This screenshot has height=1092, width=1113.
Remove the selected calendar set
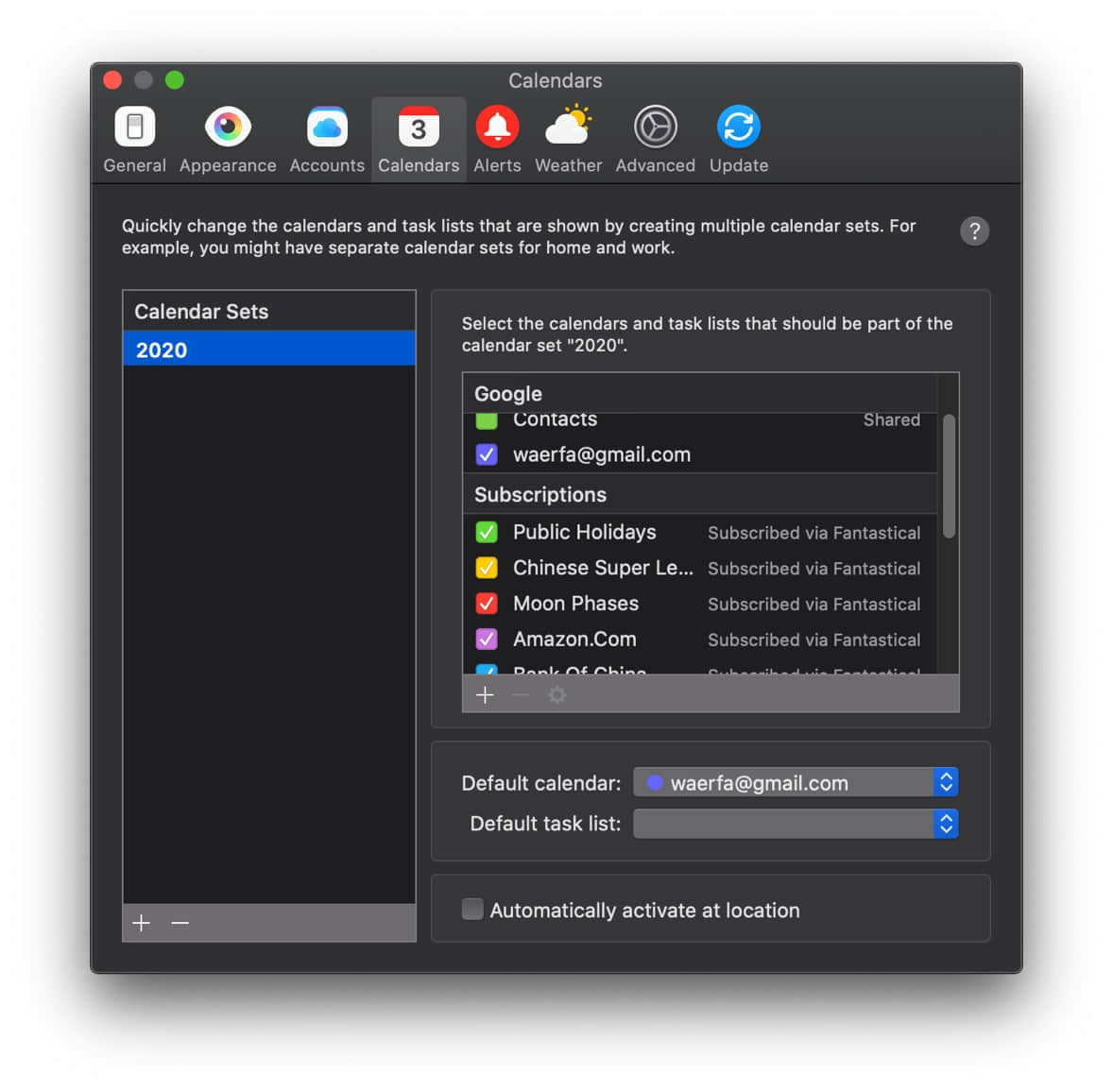tap(180, 922)
